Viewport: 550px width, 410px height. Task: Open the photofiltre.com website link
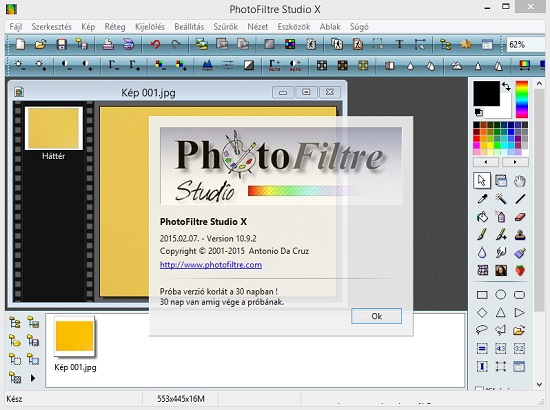coord(211,265)
